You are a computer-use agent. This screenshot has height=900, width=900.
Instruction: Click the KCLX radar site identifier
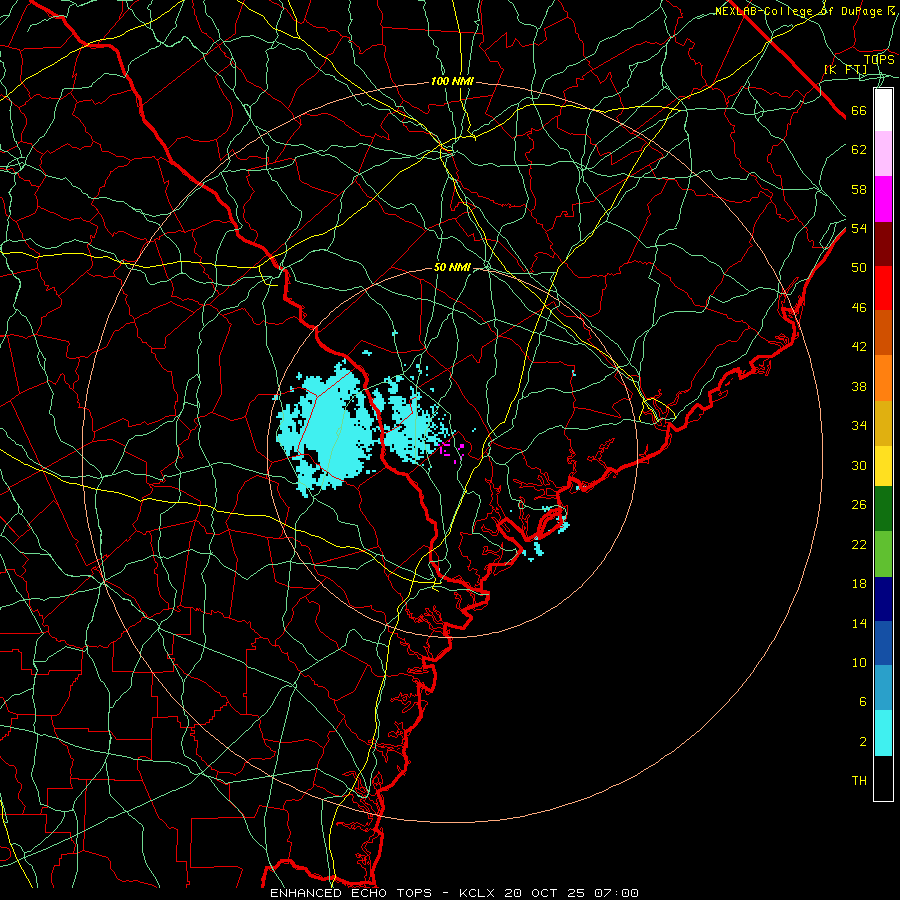coord(479,893)
